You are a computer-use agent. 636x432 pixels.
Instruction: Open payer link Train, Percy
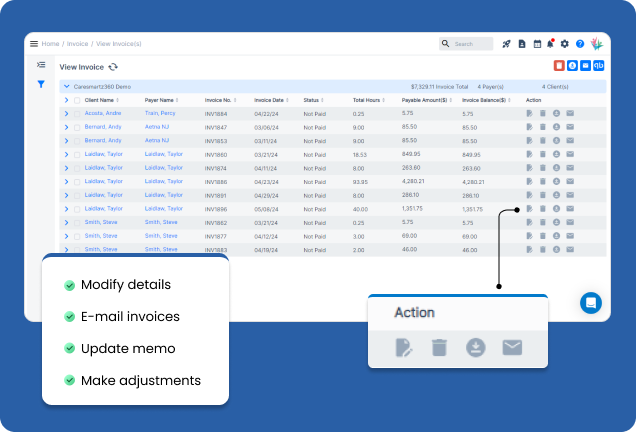coord(158,114)
